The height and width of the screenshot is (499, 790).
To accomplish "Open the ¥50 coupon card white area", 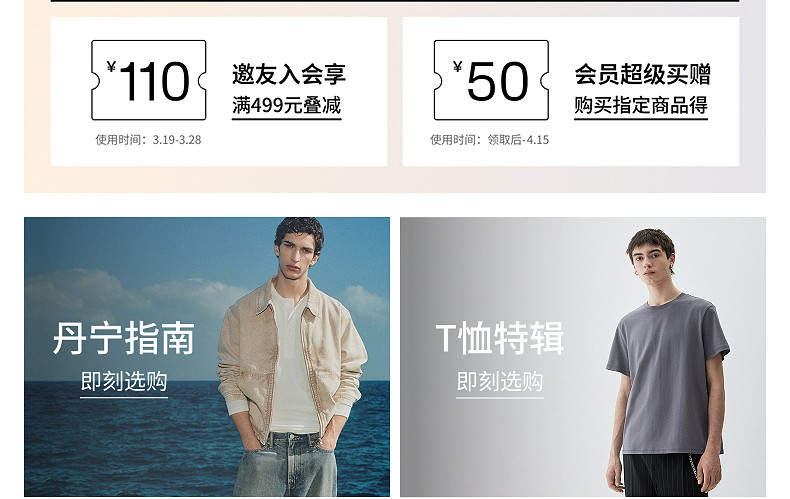I will click(571, 92).
